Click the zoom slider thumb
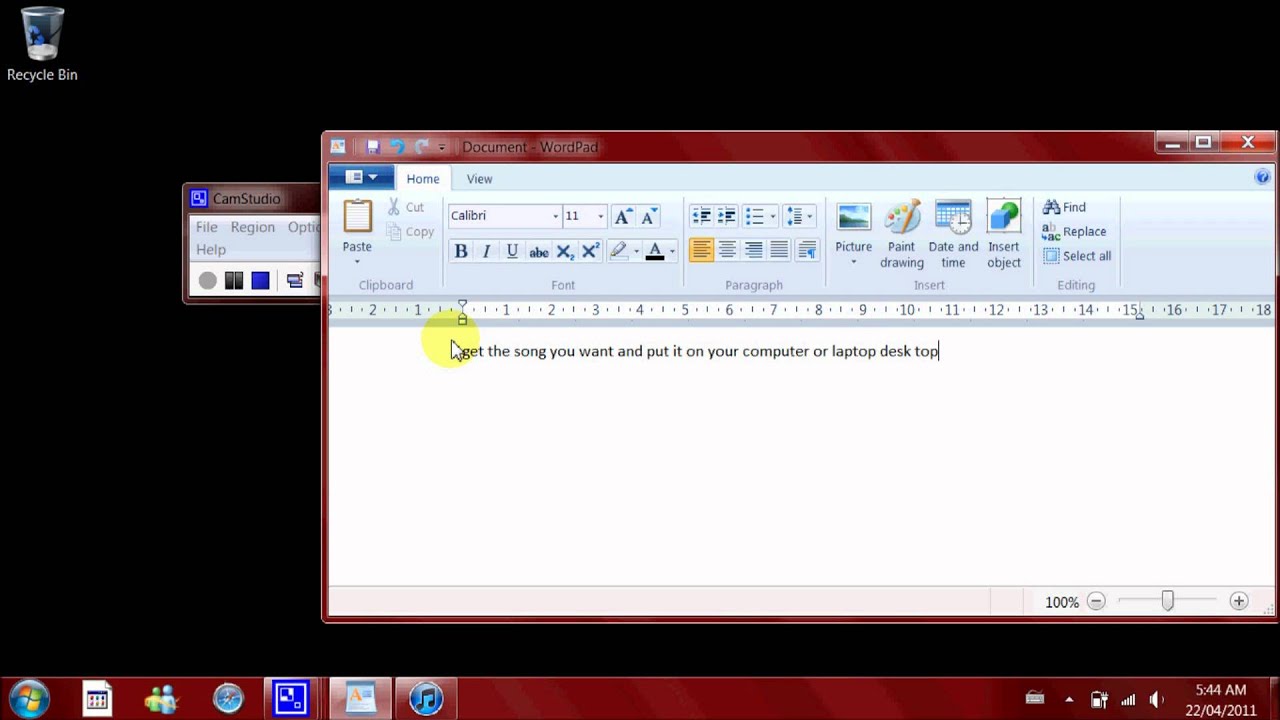This screenshot has height=720, width=1280. [1167, 601]
